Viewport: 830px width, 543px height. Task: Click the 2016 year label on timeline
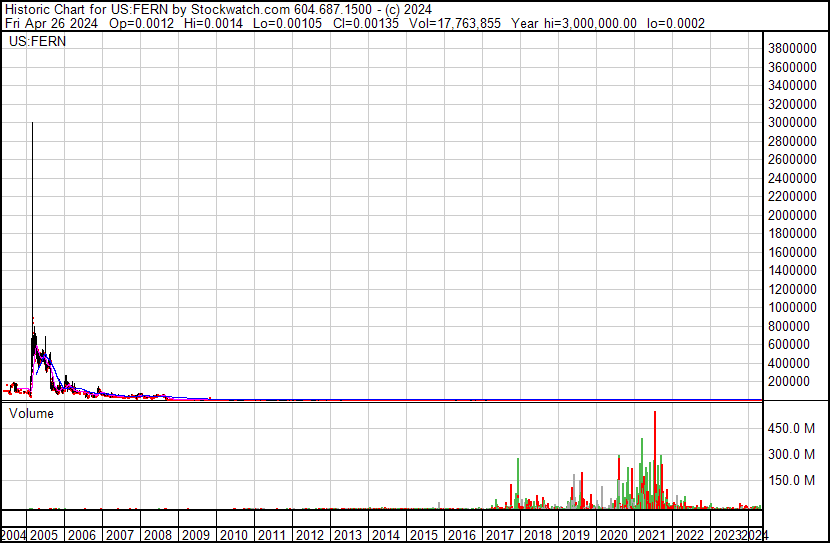[x=462, y=535]
